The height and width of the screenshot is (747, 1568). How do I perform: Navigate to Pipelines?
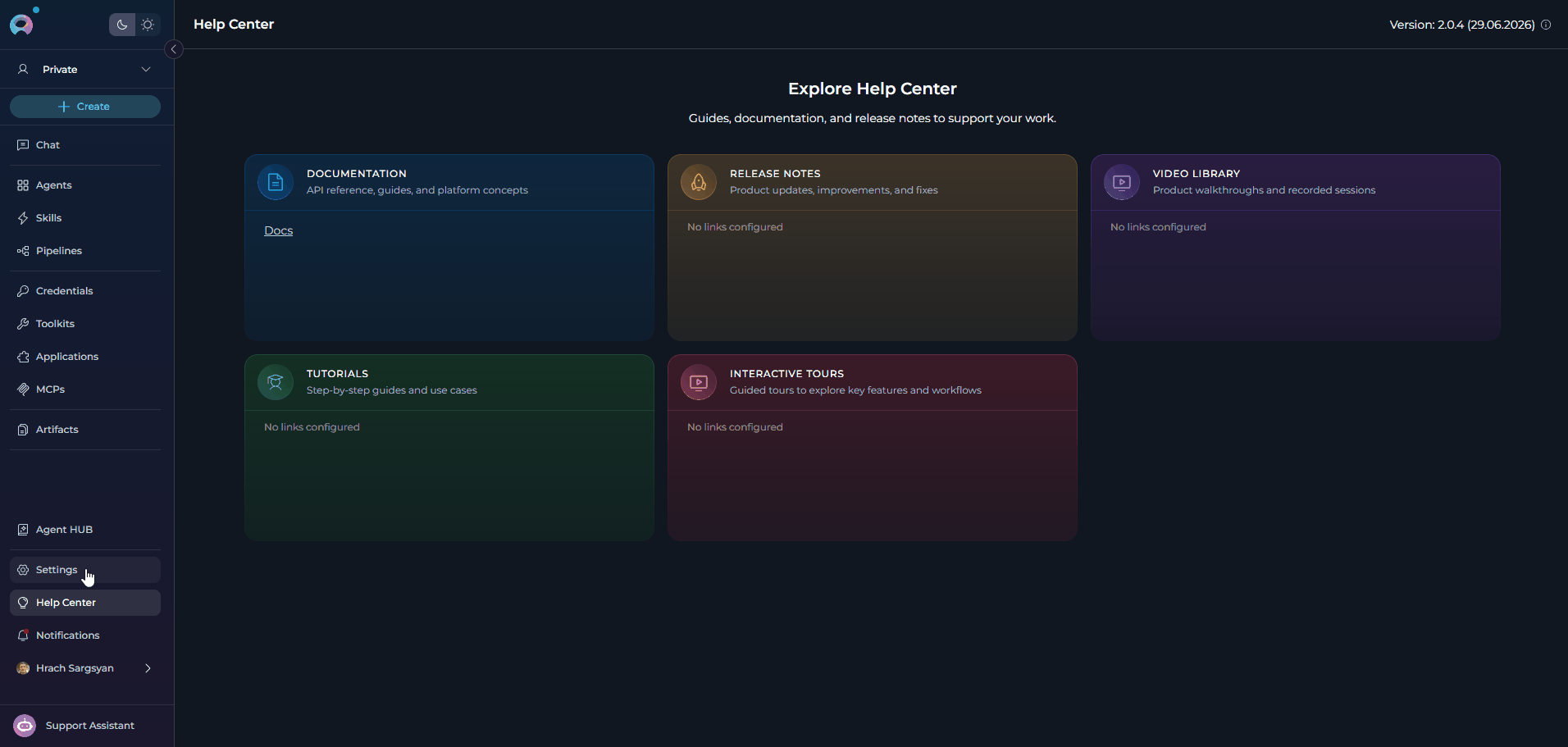[85, 251]
